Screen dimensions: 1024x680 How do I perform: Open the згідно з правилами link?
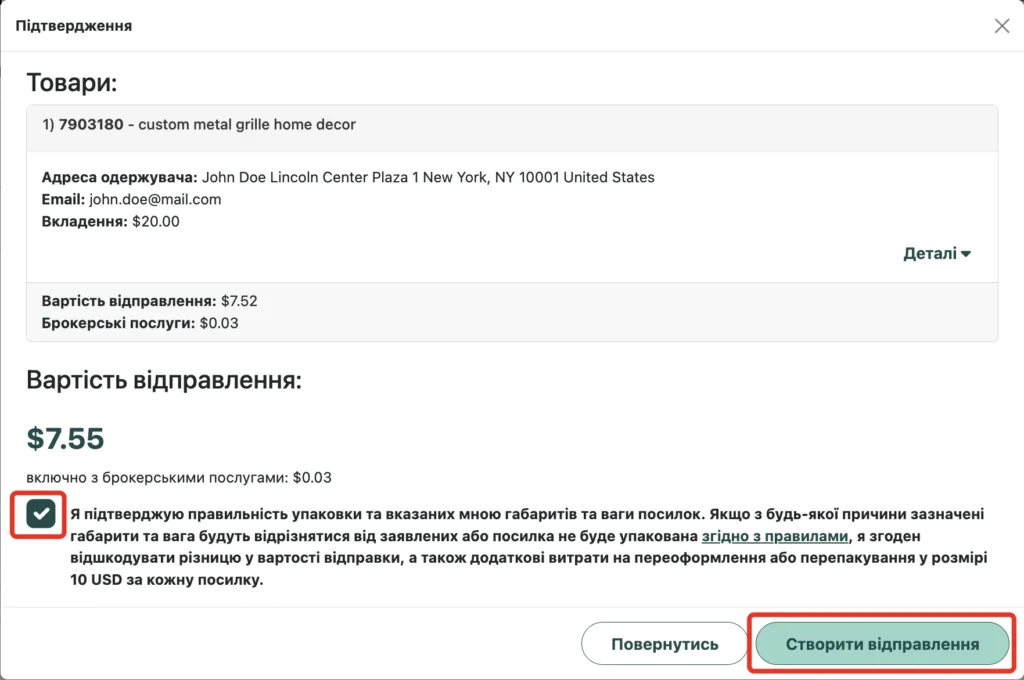(775, 536)
